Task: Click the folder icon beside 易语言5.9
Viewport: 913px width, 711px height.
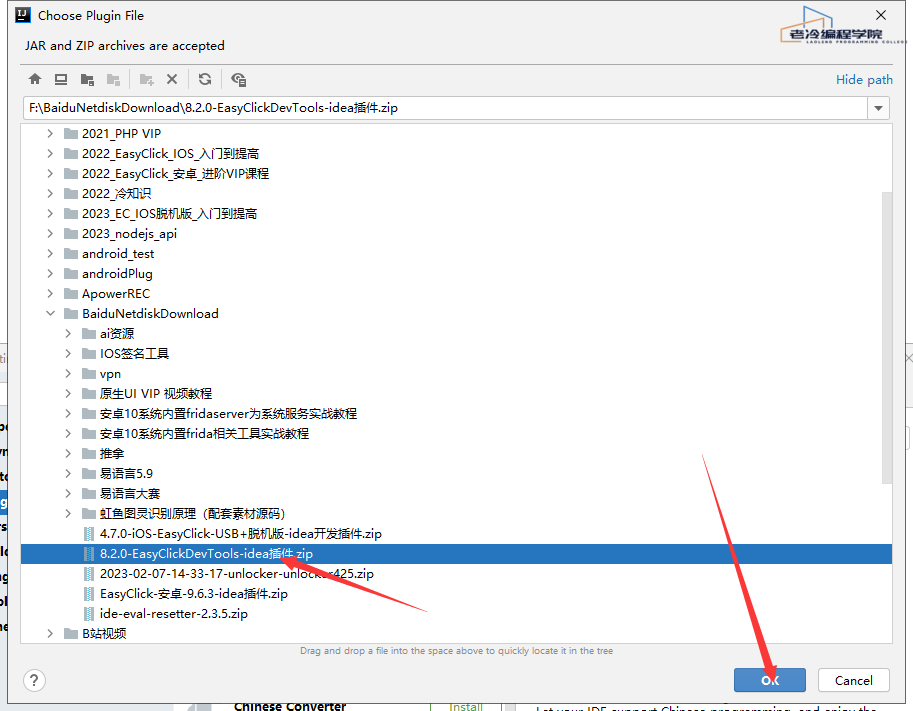Action: tap(89, 473)
